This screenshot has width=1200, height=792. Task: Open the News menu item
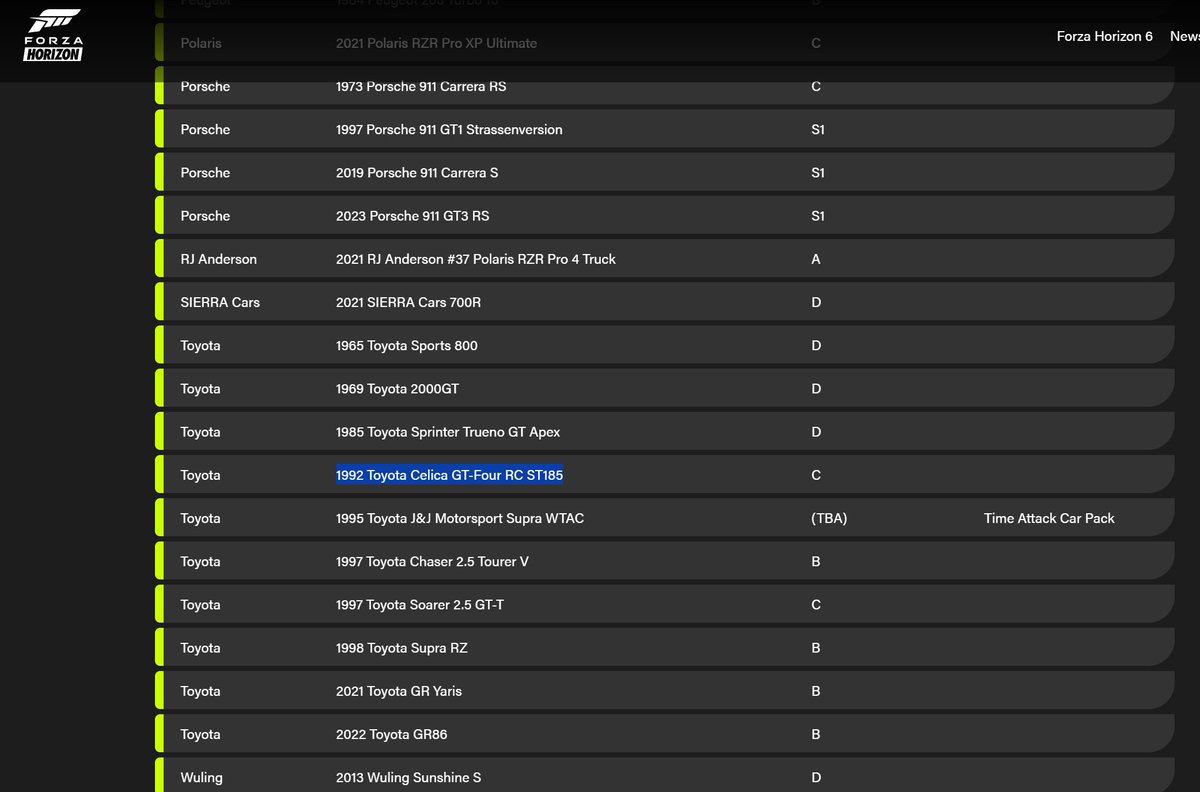(1184, 36)
